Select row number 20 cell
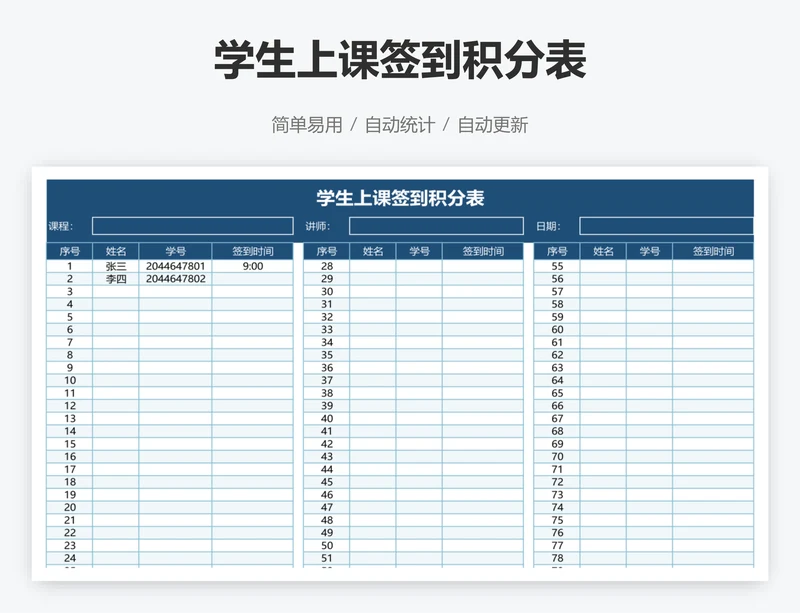This screenshot has width=800, height=613. tap(69, 507)
